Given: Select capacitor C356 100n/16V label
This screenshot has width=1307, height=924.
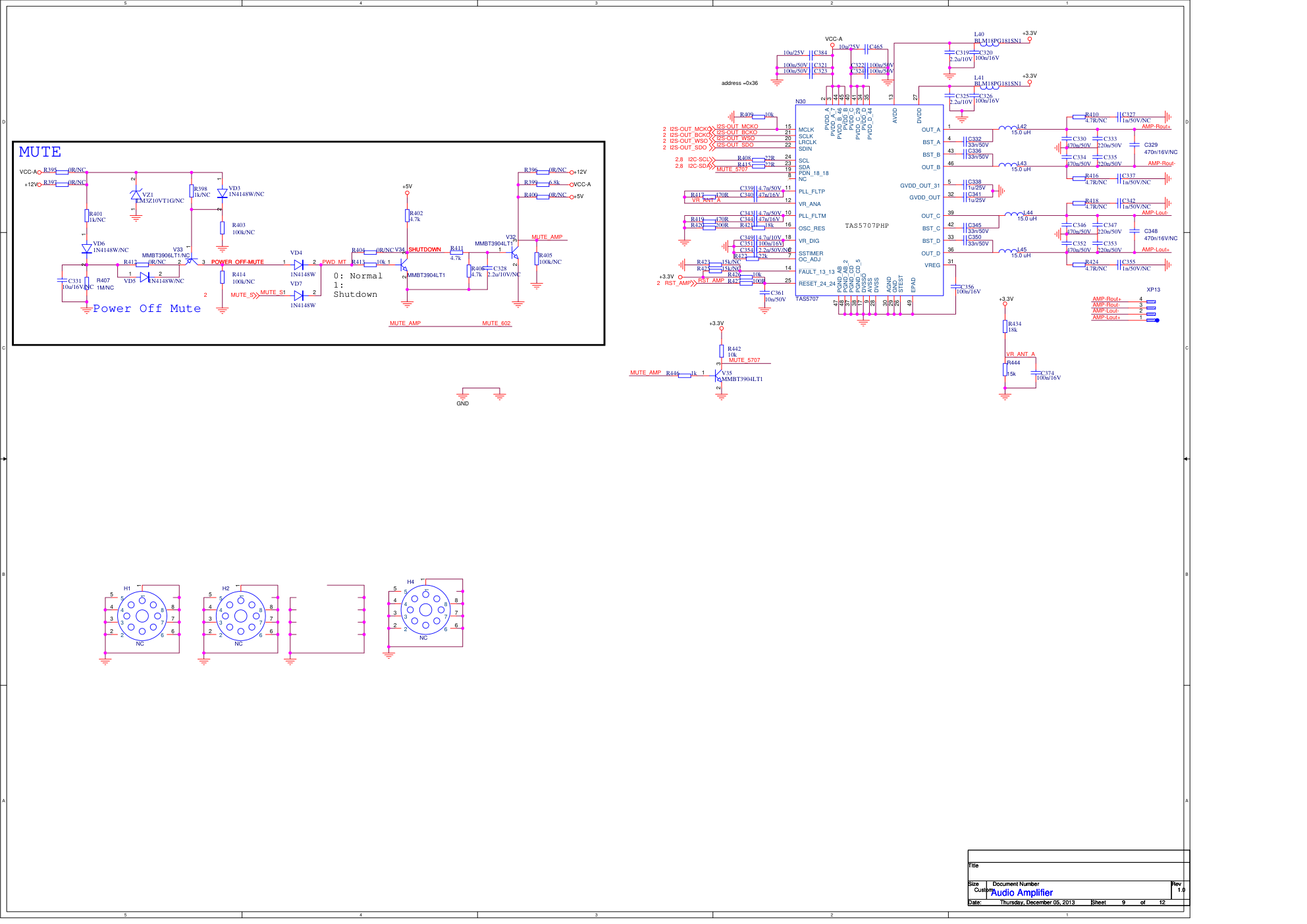Looking at the screenshot, I should [969, 289].
